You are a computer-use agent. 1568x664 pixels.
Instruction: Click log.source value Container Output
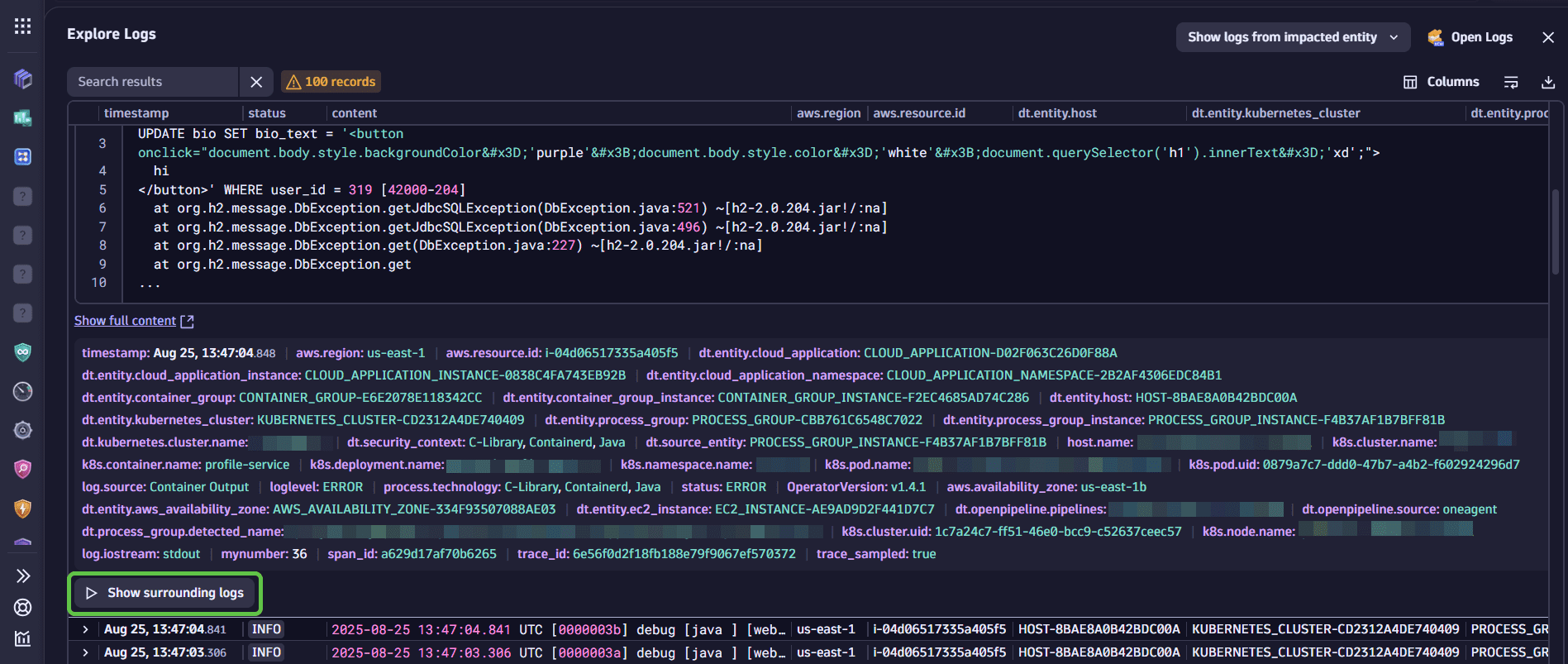pos(199,487)
